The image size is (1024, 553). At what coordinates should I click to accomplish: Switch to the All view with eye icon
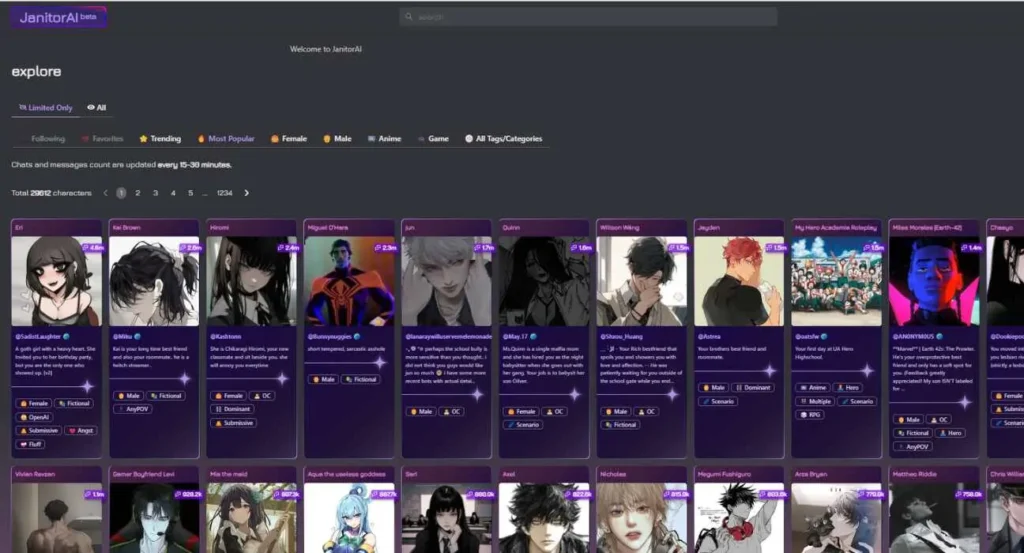coord(97,108)
